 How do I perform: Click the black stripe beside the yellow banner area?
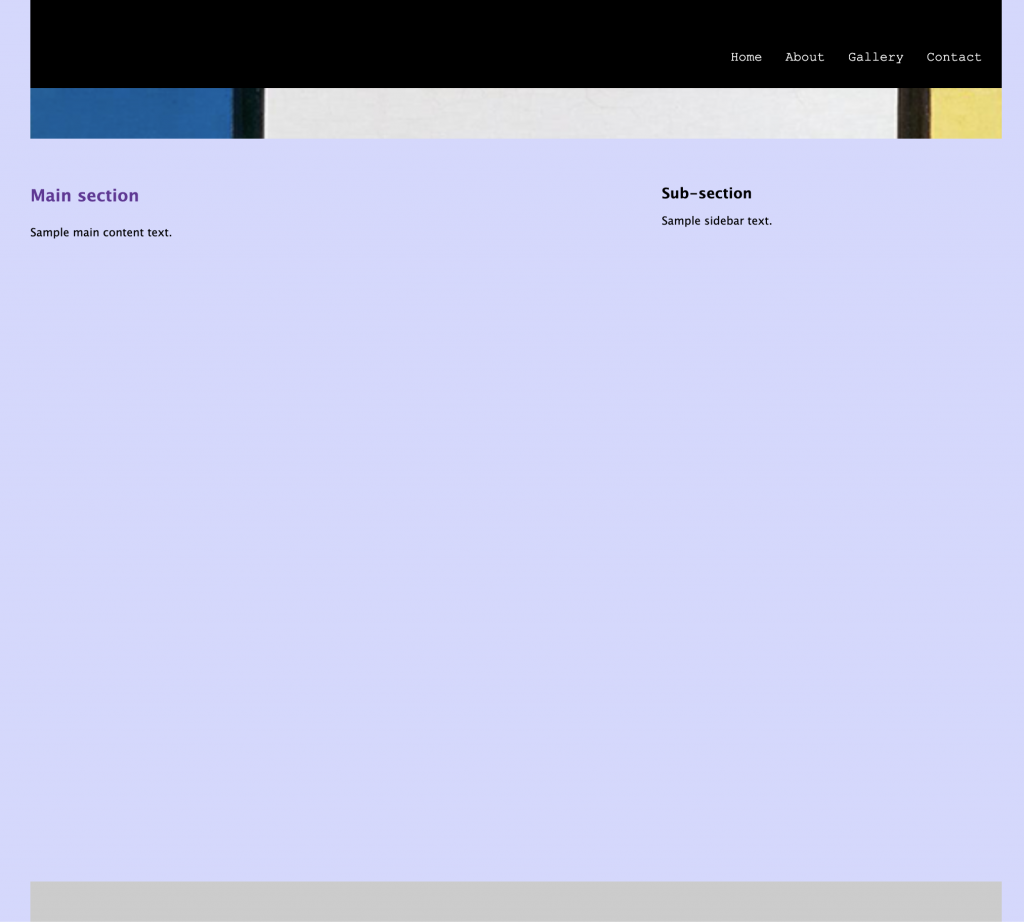pyautogui.click(x=913, y=114)
